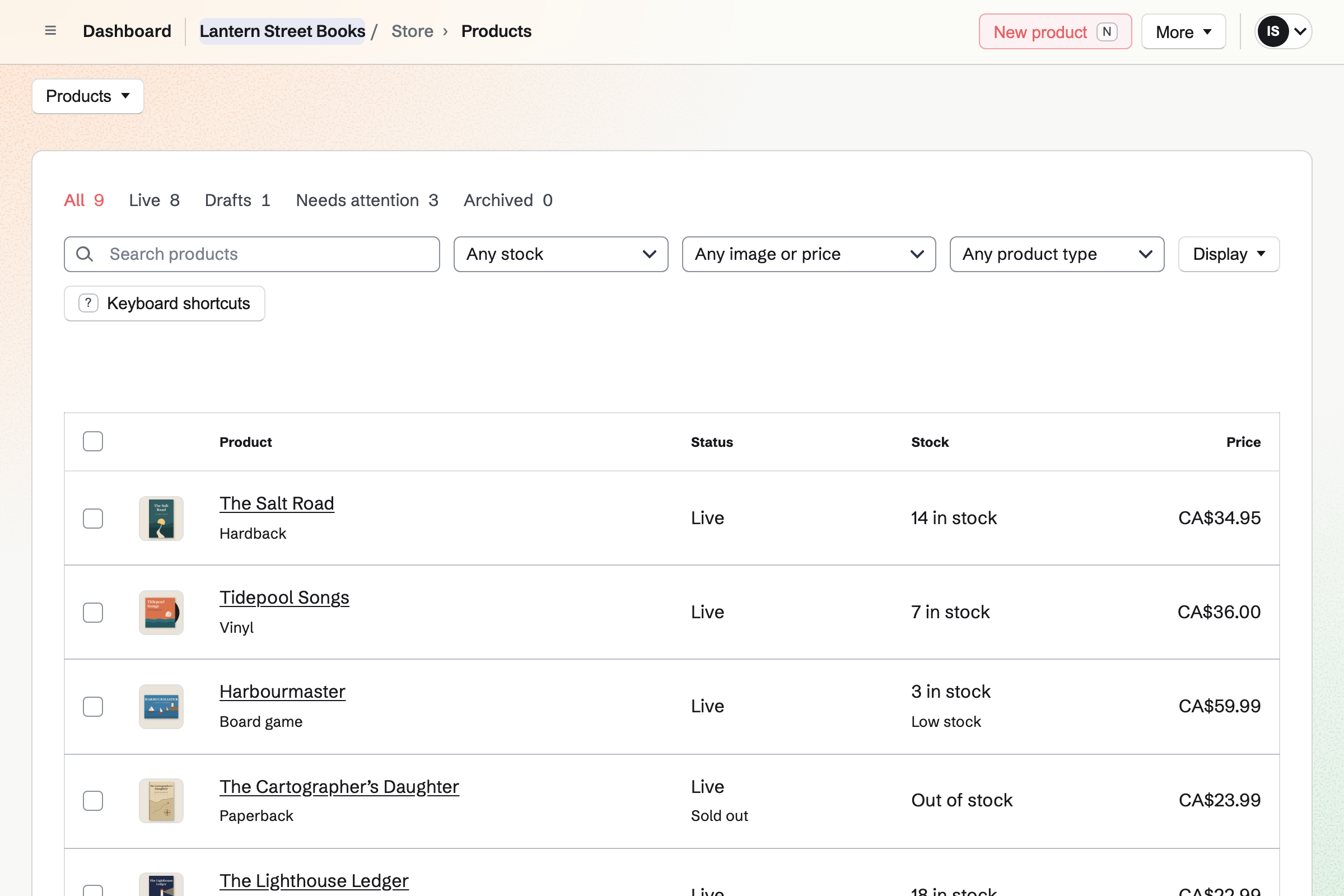Screen dimensions: 1344x896
Task: Switch to the Drafts 1 tab
Action: click(x=237, y=200)
